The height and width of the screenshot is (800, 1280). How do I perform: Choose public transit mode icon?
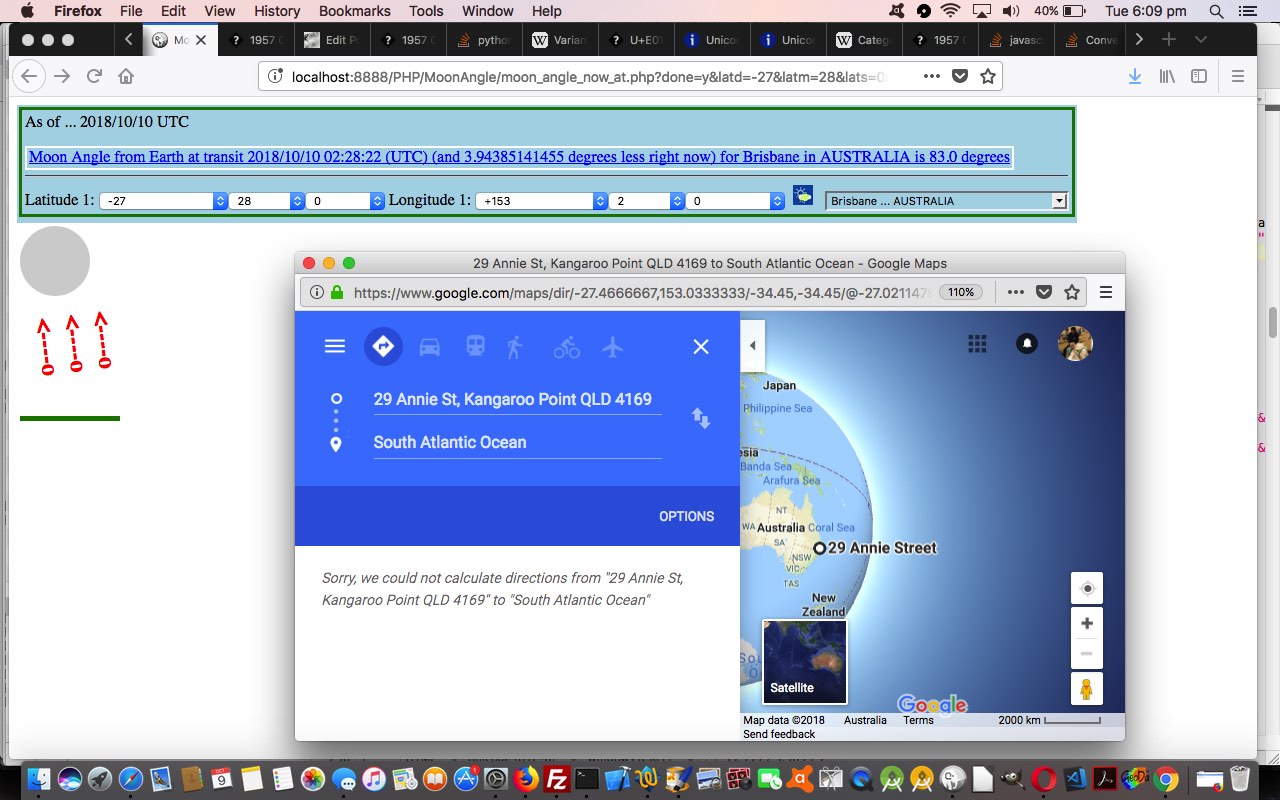(x=475, y=346)
